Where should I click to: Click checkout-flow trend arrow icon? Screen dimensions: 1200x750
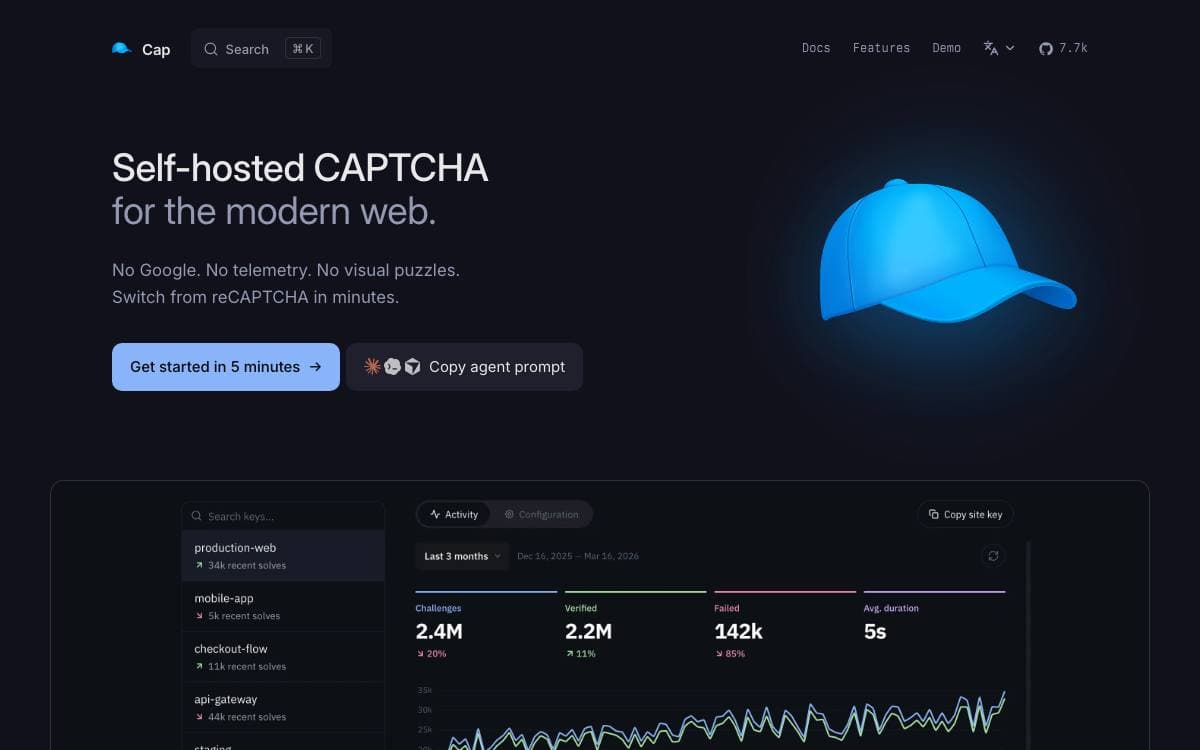coord(199,666)
